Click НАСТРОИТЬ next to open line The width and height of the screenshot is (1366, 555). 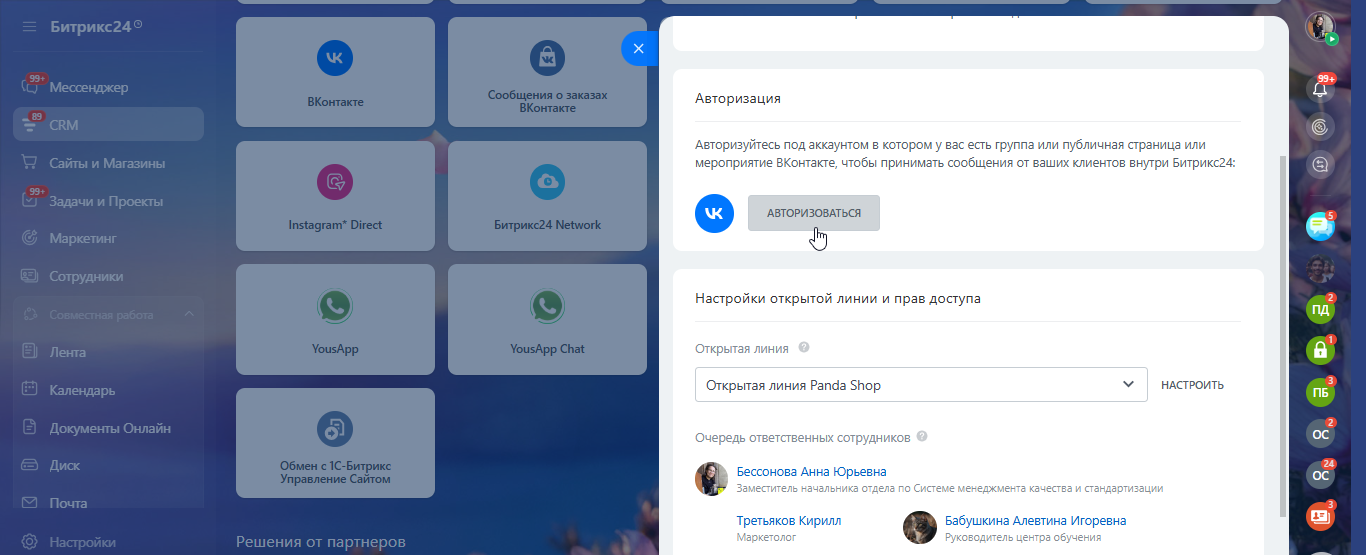(x=1192, y=385)
